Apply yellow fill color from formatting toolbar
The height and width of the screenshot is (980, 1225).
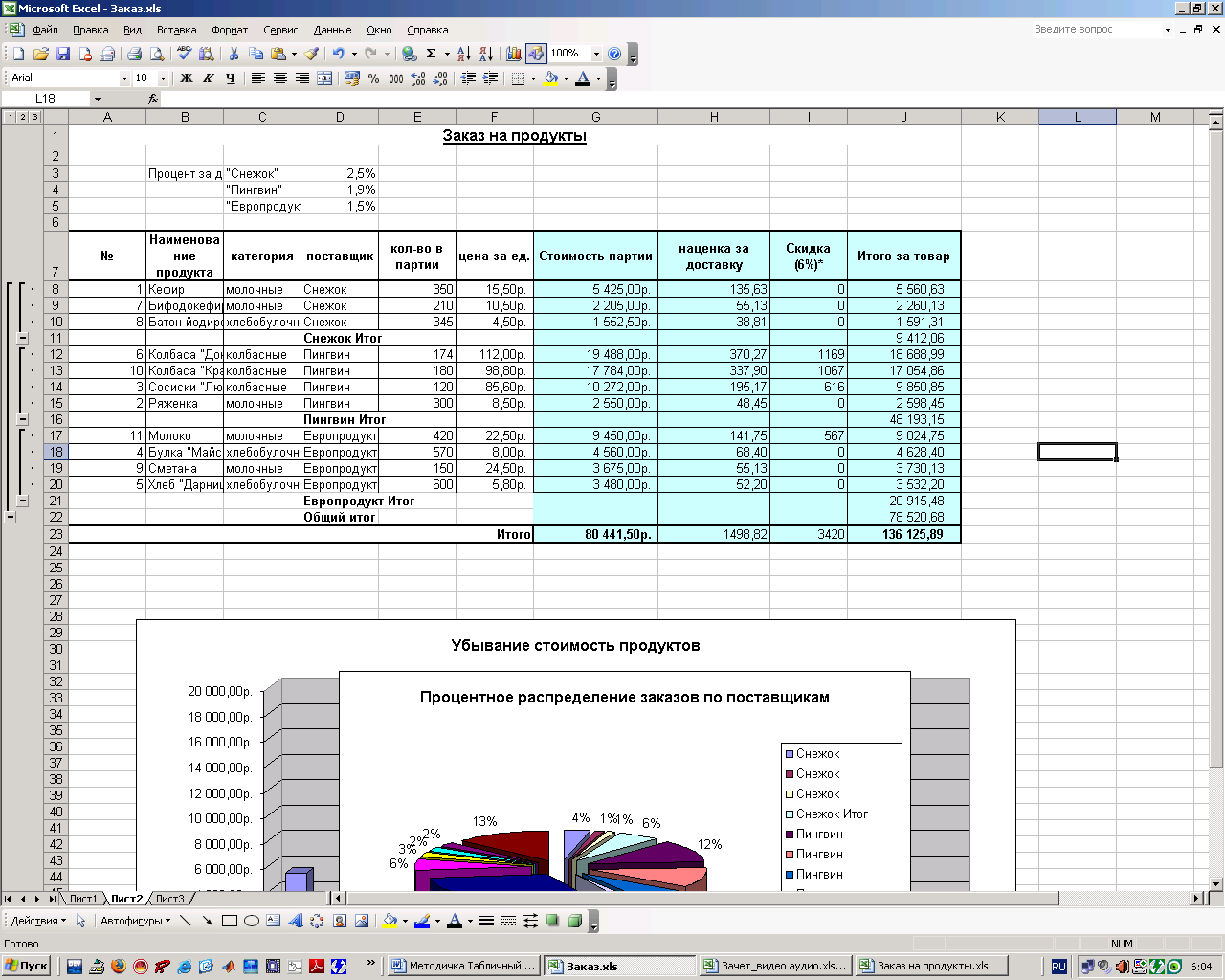point(550,78)
